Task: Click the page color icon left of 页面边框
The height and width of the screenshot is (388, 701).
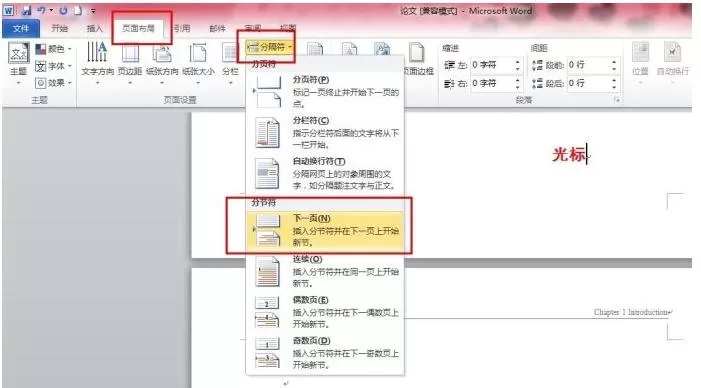Action: [383, 50]
